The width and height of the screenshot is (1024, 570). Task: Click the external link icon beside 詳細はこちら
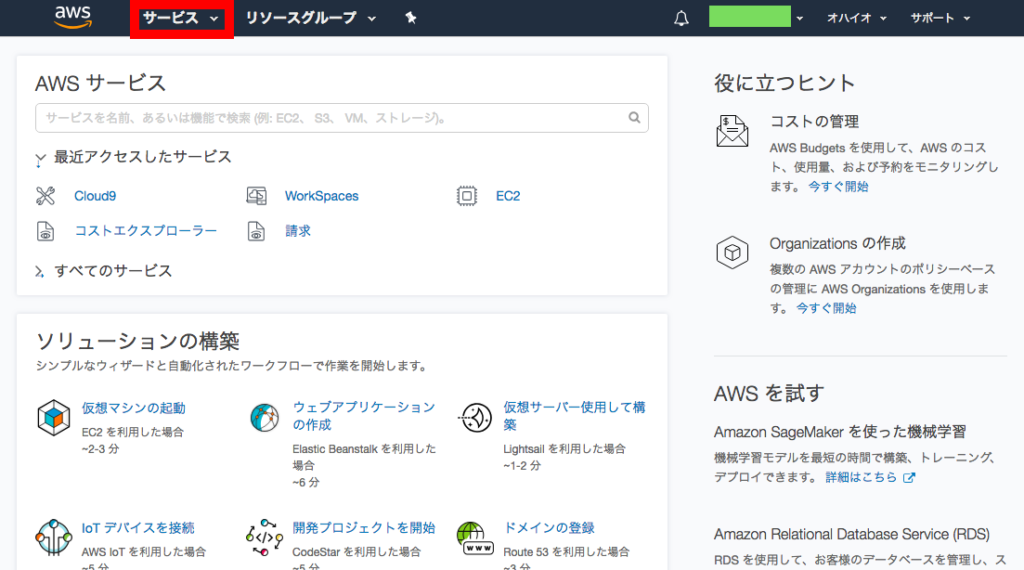pos(909,478)
